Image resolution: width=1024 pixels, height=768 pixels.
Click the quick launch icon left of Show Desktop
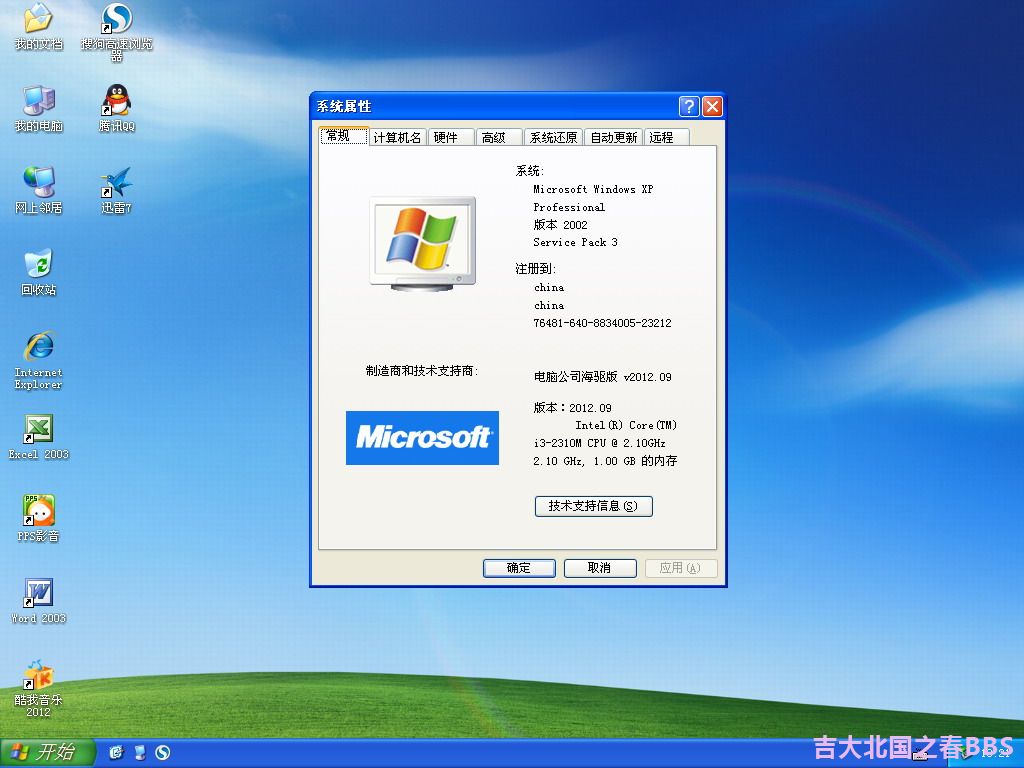tap(116, 752)
